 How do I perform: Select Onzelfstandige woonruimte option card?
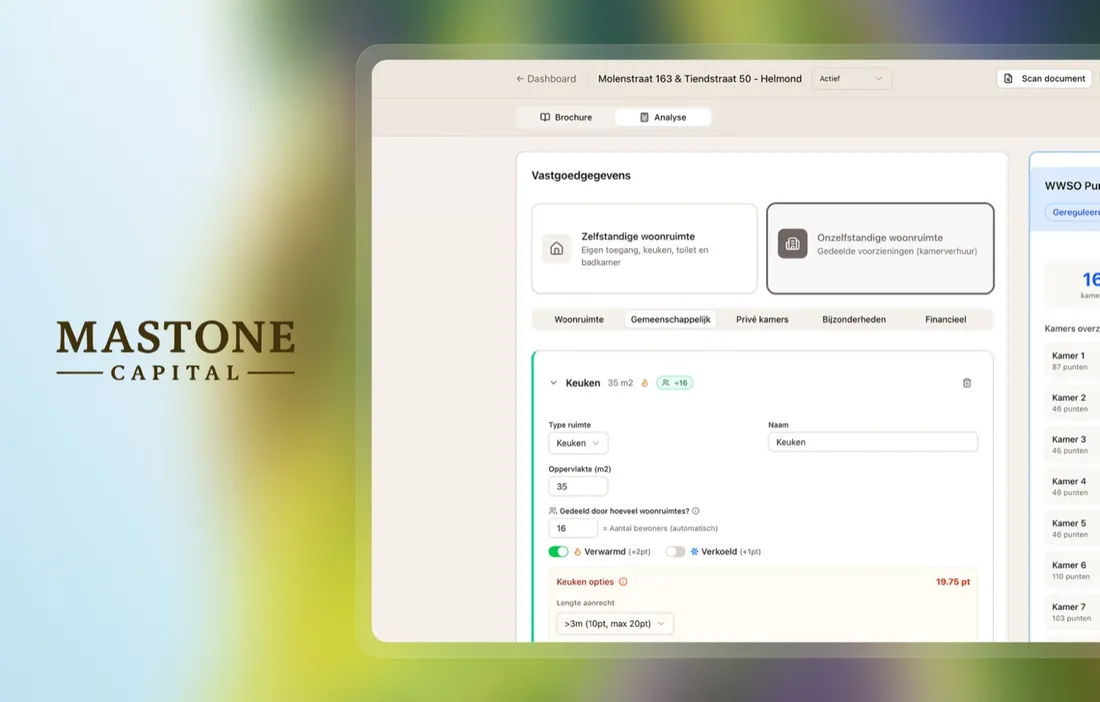tap(880, 248)
